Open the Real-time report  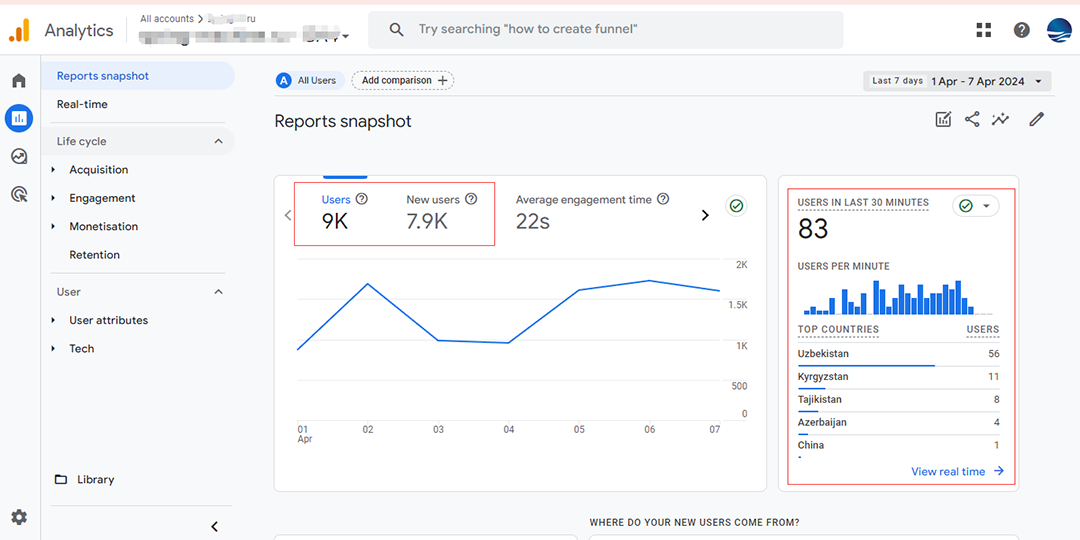coord(82,104)
